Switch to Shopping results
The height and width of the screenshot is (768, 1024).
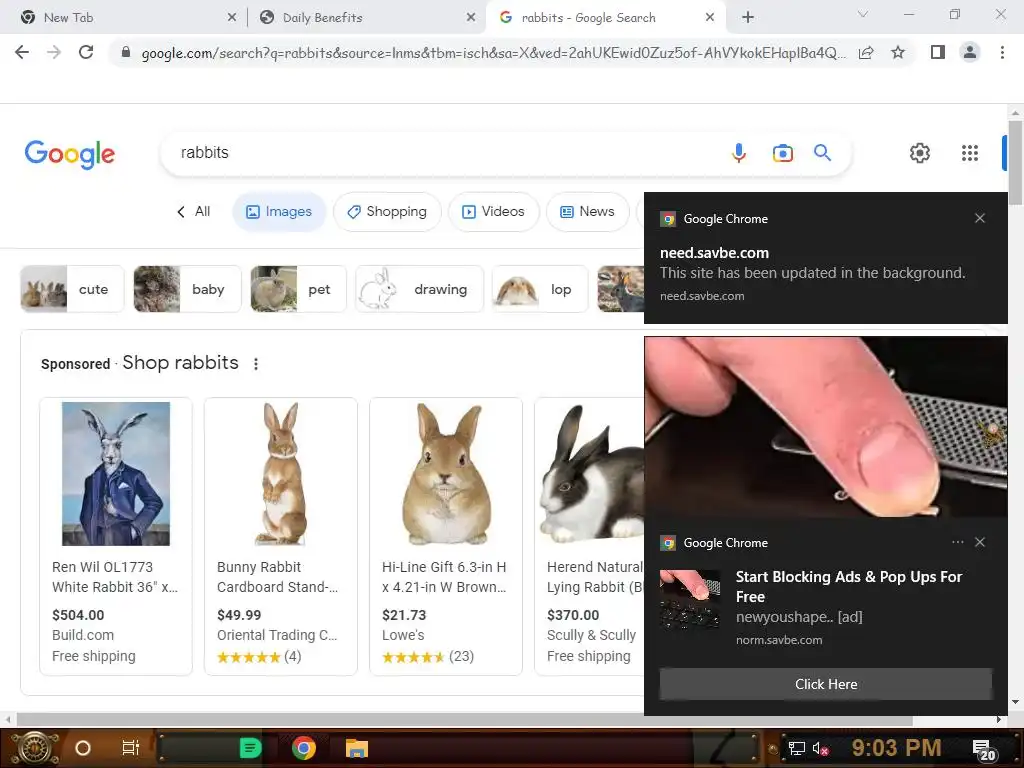coord(387,212)
